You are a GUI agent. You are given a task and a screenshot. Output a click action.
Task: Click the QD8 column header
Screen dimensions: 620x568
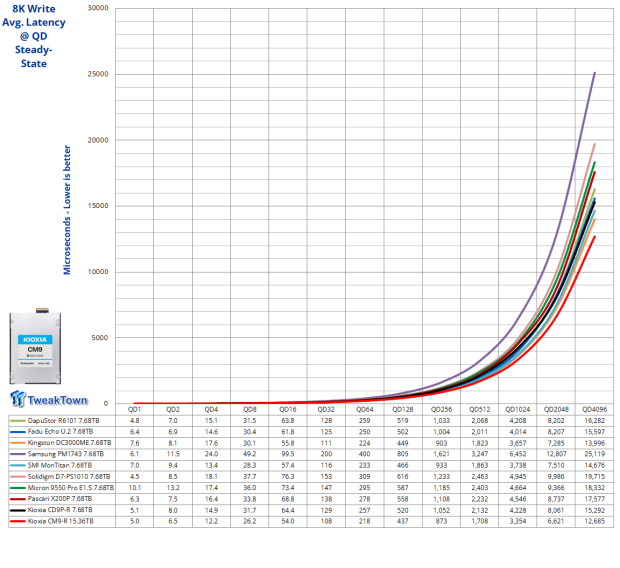pos(250,409)
